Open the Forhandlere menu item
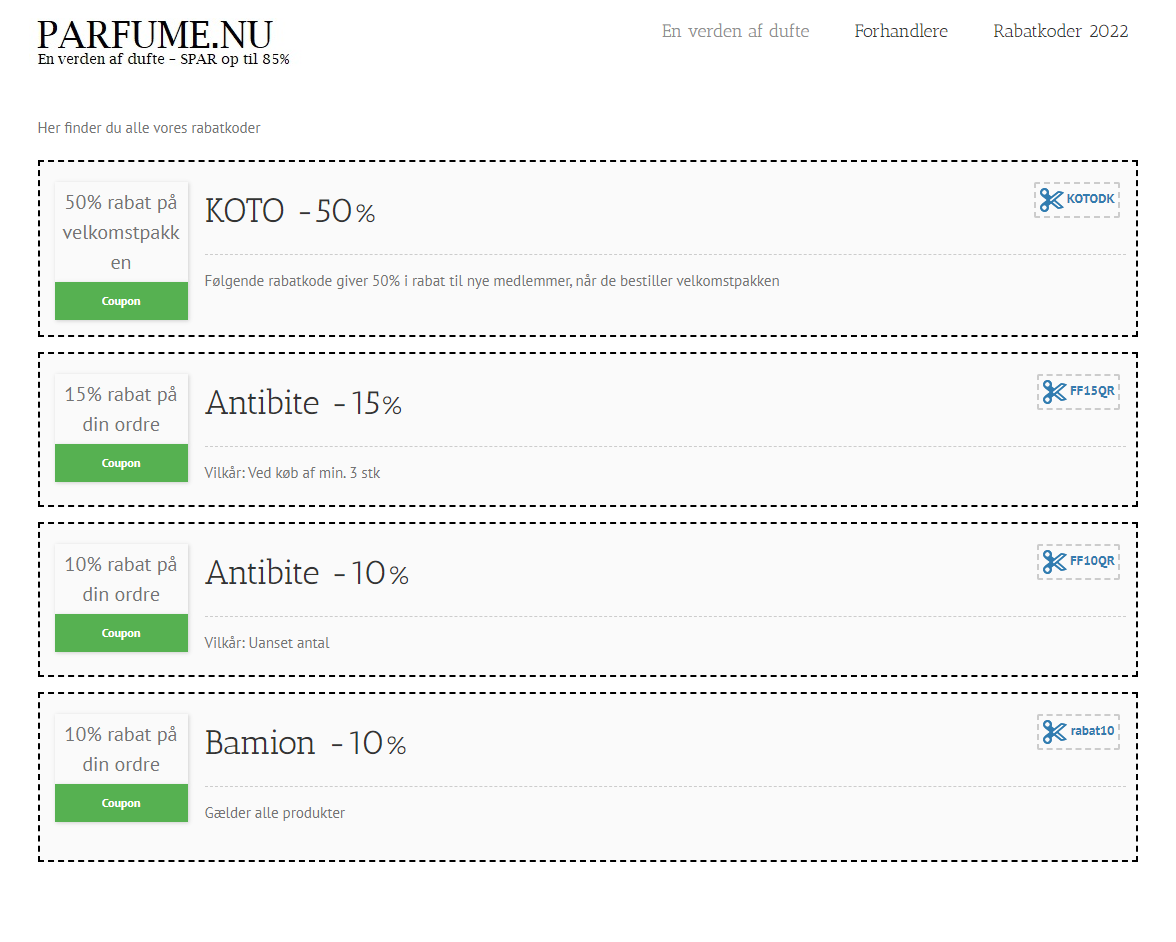 pyautogui.click(x=901, y=31)
